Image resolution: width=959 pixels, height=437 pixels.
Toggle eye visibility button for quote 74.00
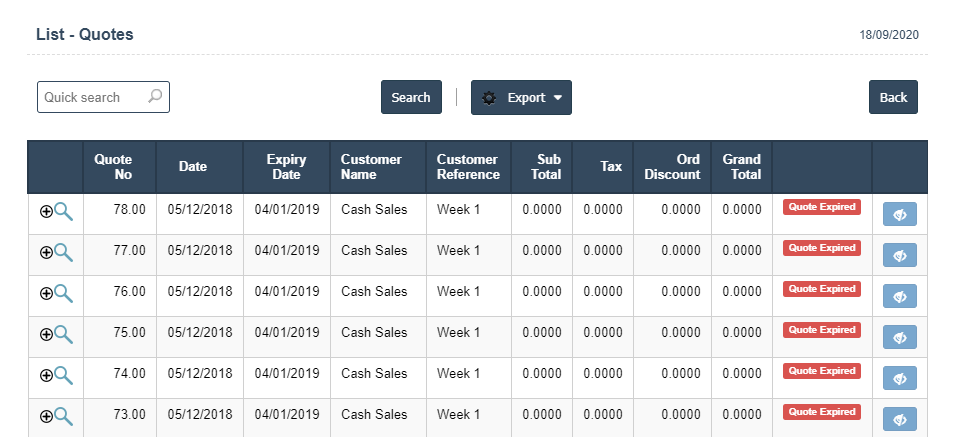pyautogui.click(x=900, y=378)
